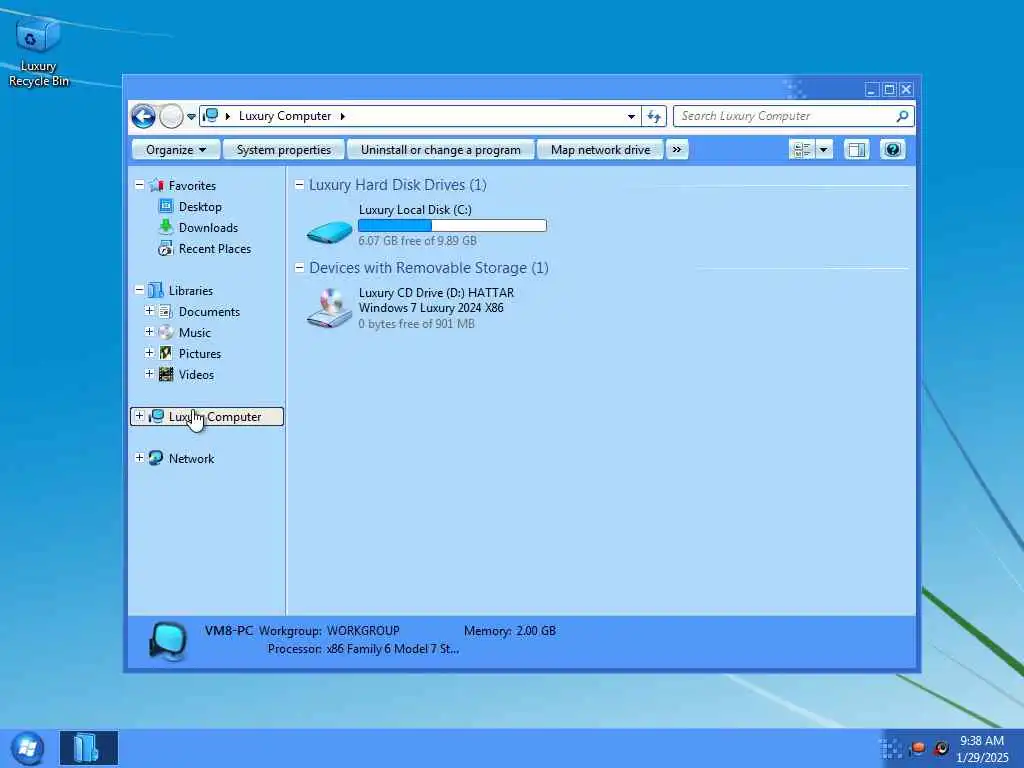Click Map network drive button
The width and height of the screenshot is (1024, 768).
click(600, 150)
